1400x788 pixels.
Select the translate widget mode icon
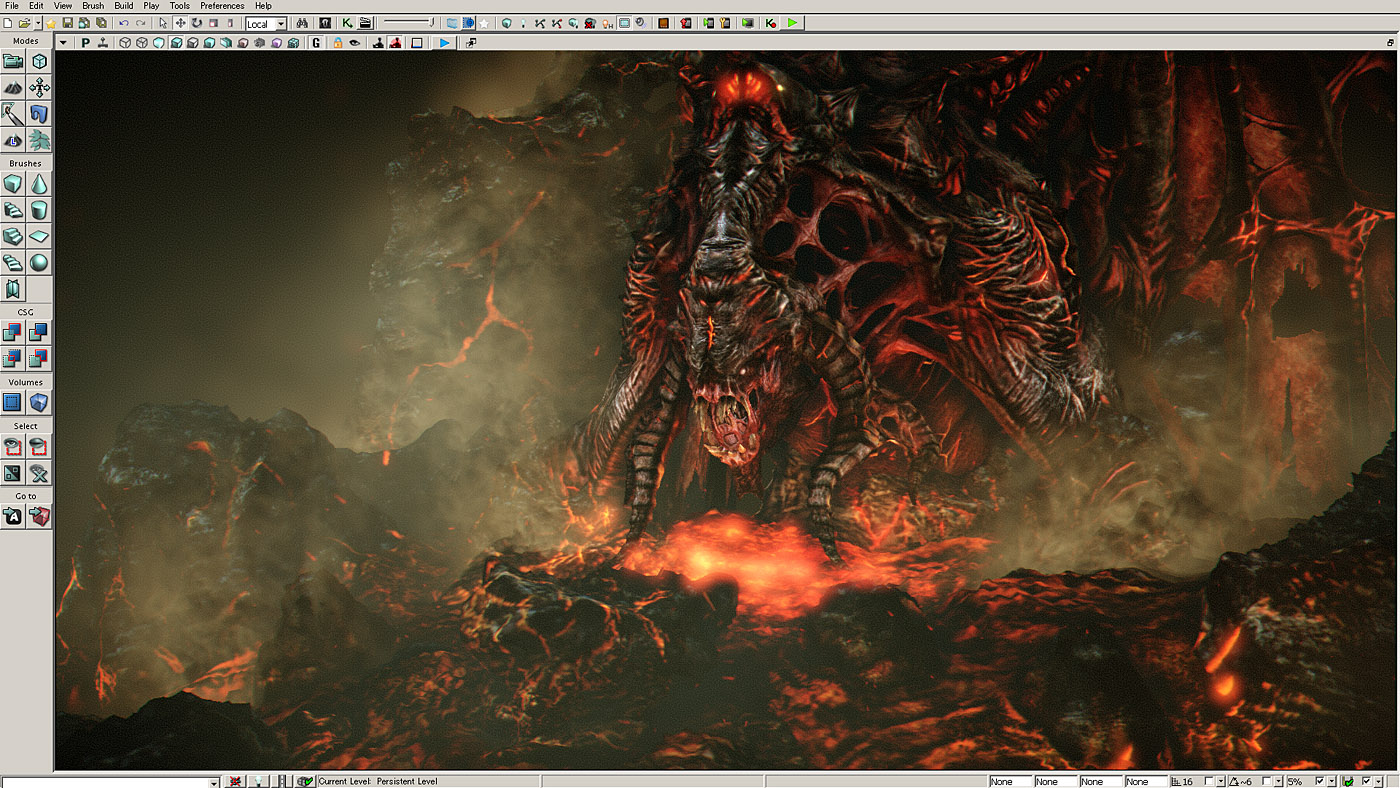pyautogui.click(x=180, y=23)
